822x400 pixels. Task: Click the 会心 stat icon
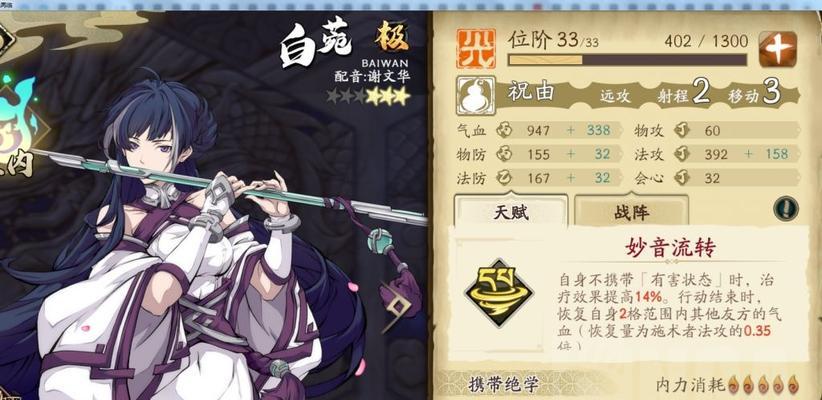pyautogui.click(x=682, y=178)
